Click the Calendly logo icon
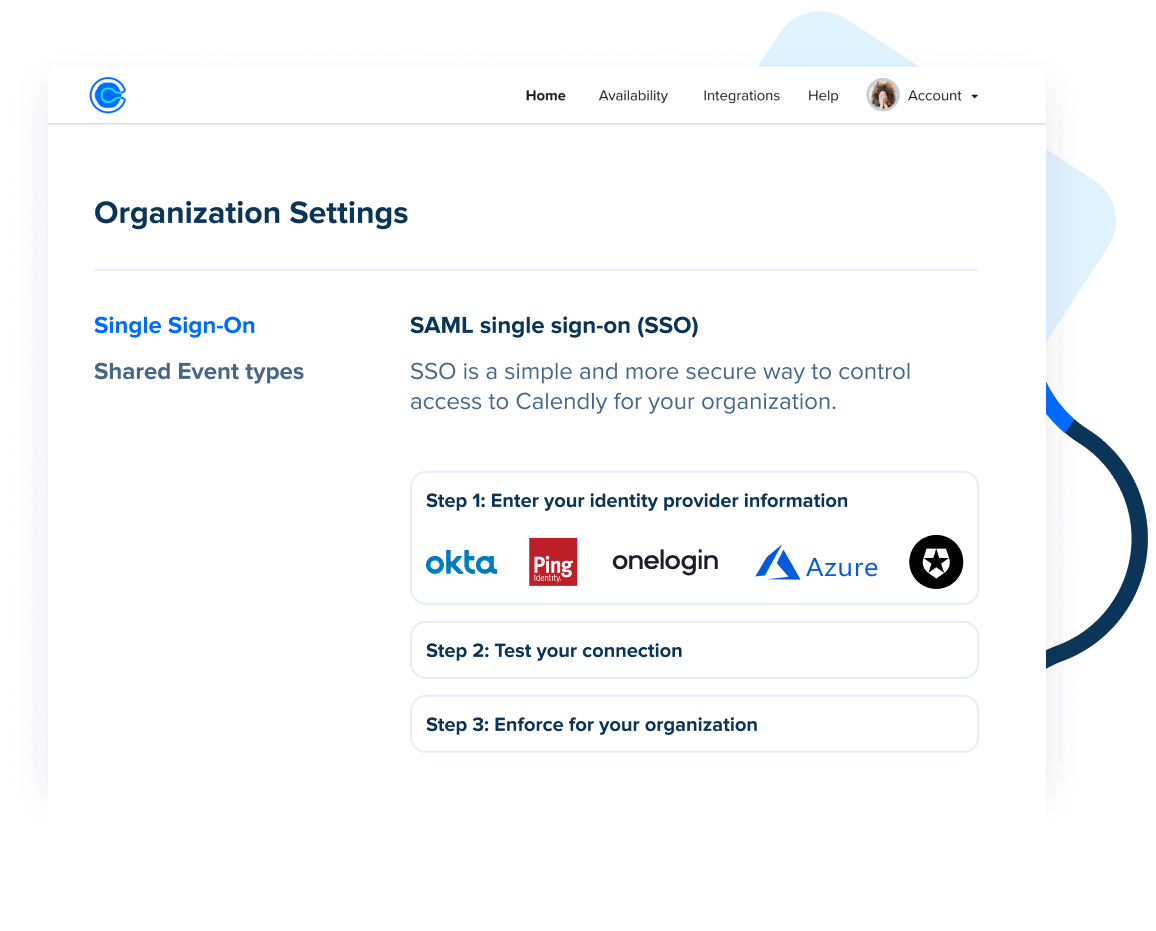 (x=108, y=95)
